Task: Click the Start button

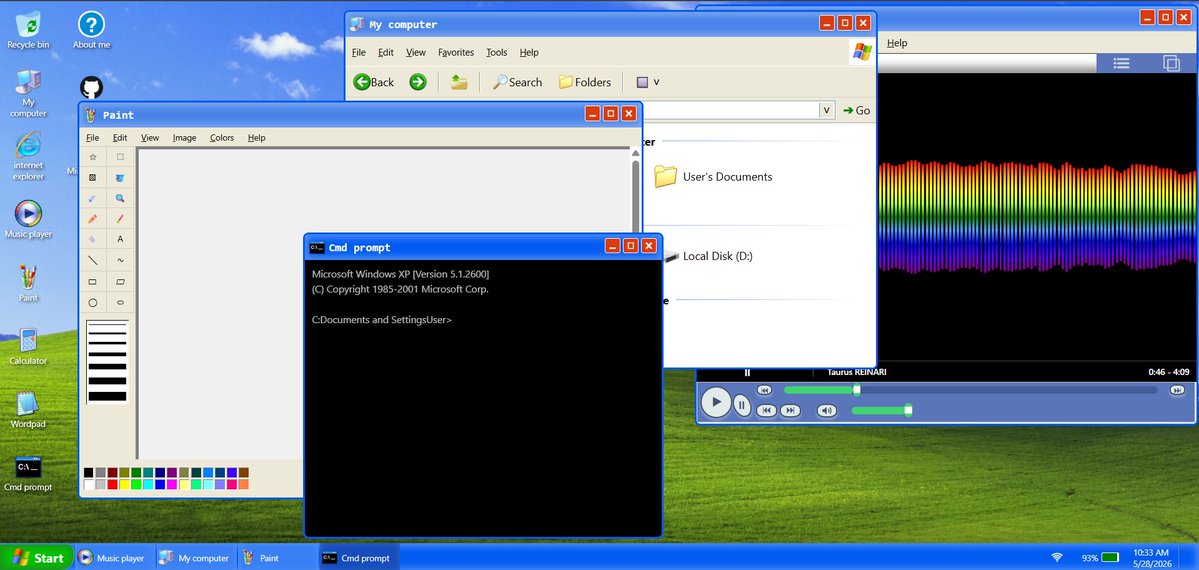Action: pos(37,558)
